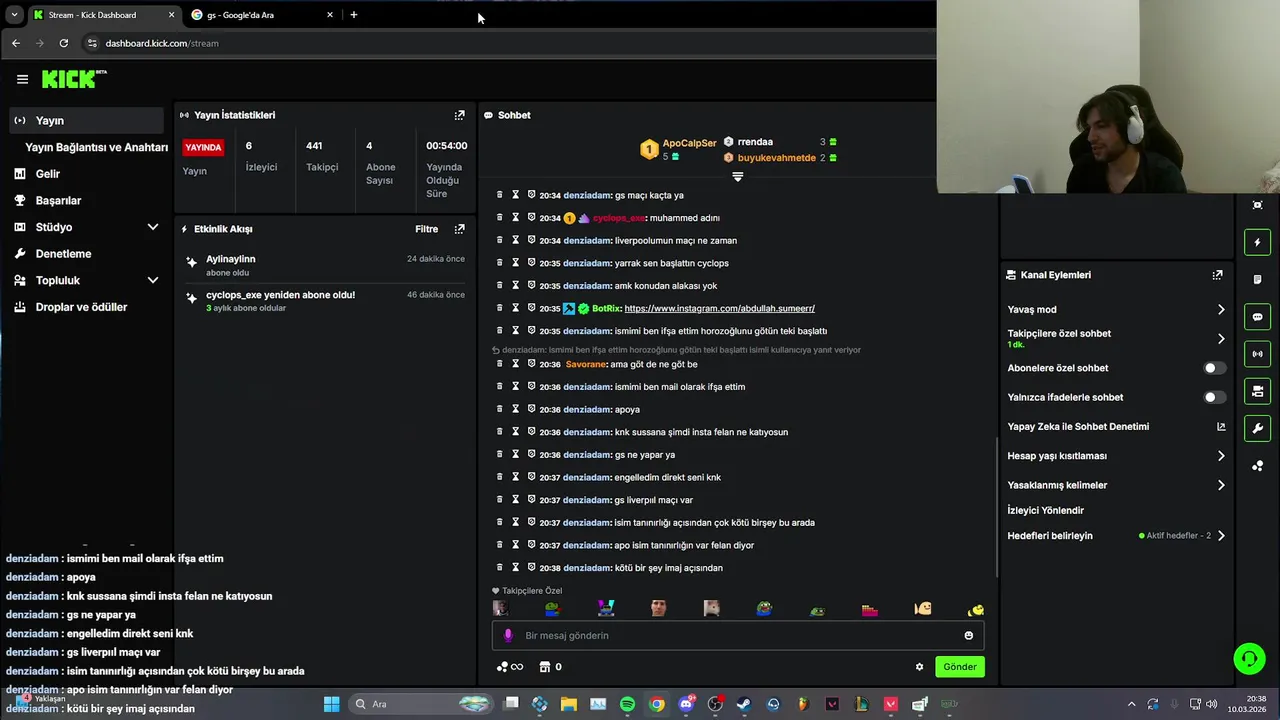Reload the browser page

coord(64,43)
